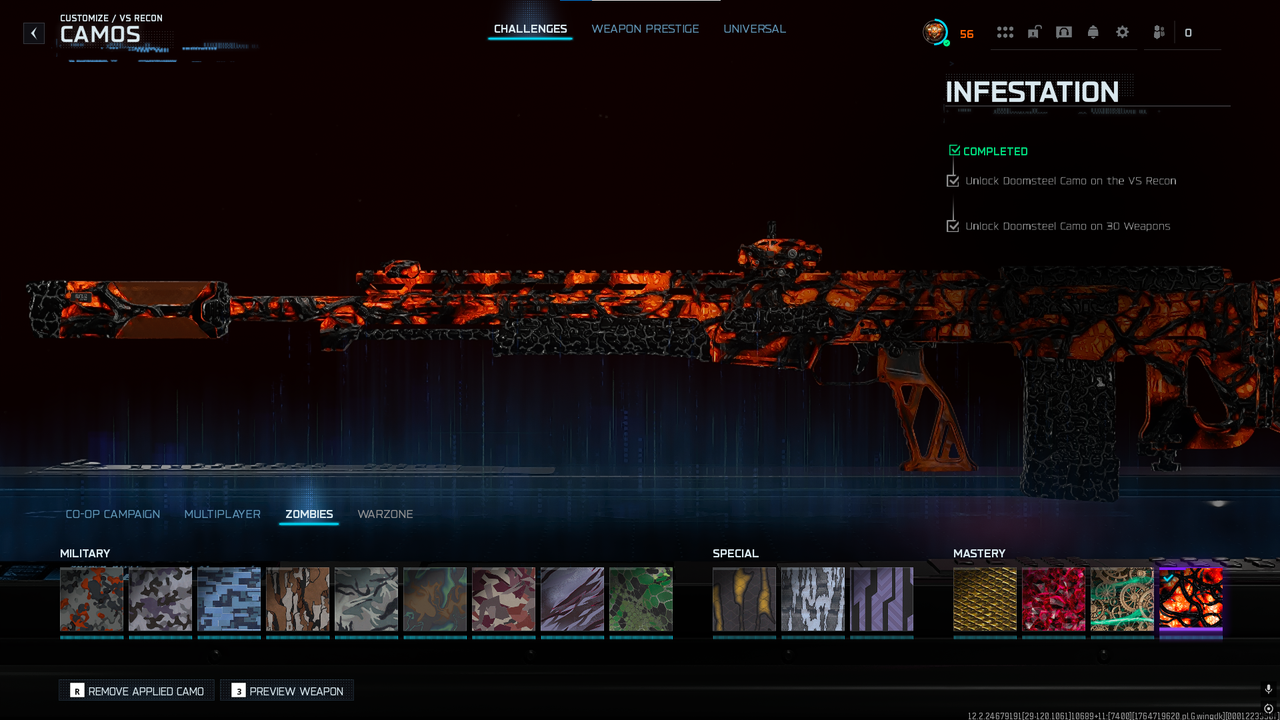Go back using the arrow beside CAMOS

click(34, 33)
